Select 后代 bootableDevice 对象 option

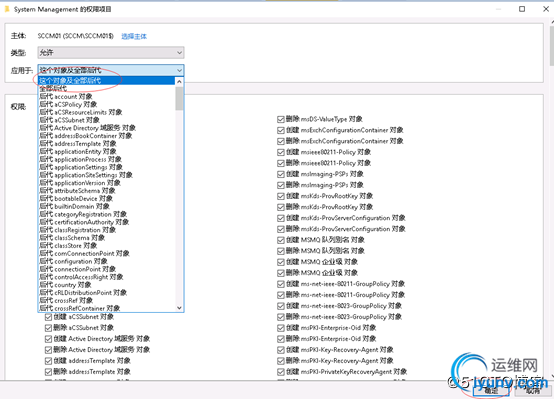coord(106,198)
